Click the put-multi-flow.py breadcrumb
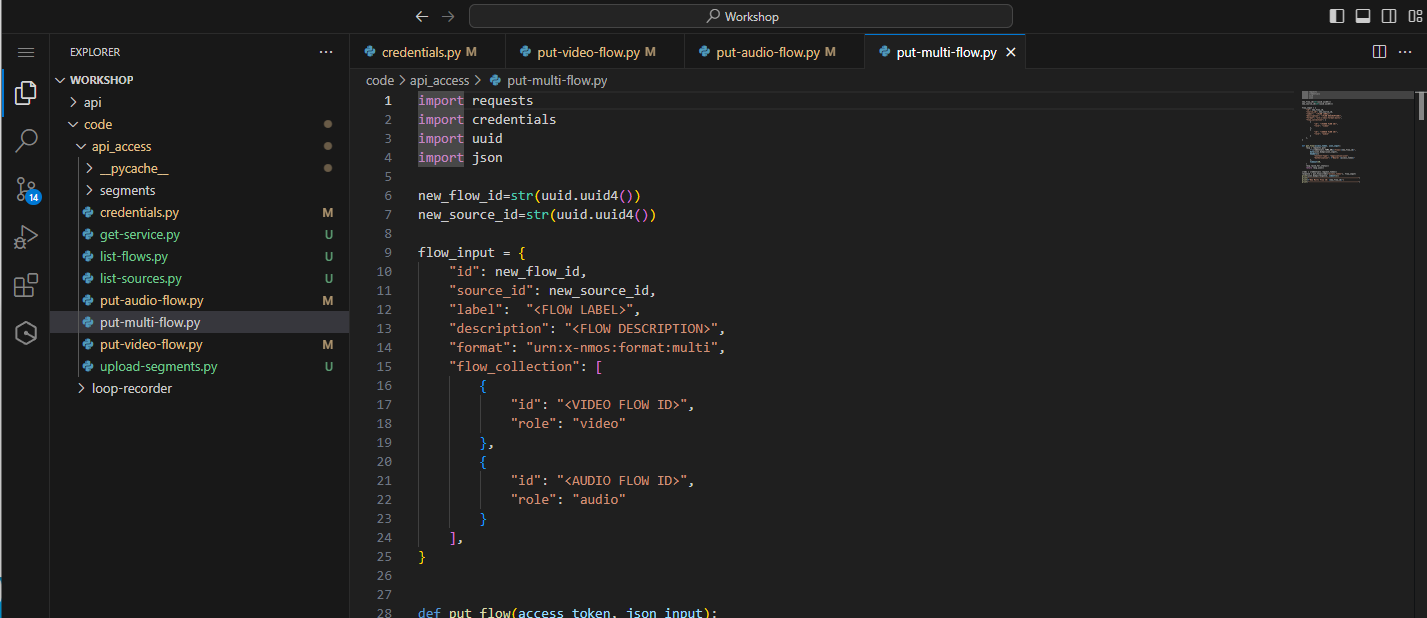This screenshot has width=1427, height=618. click(x=548, y=80)
